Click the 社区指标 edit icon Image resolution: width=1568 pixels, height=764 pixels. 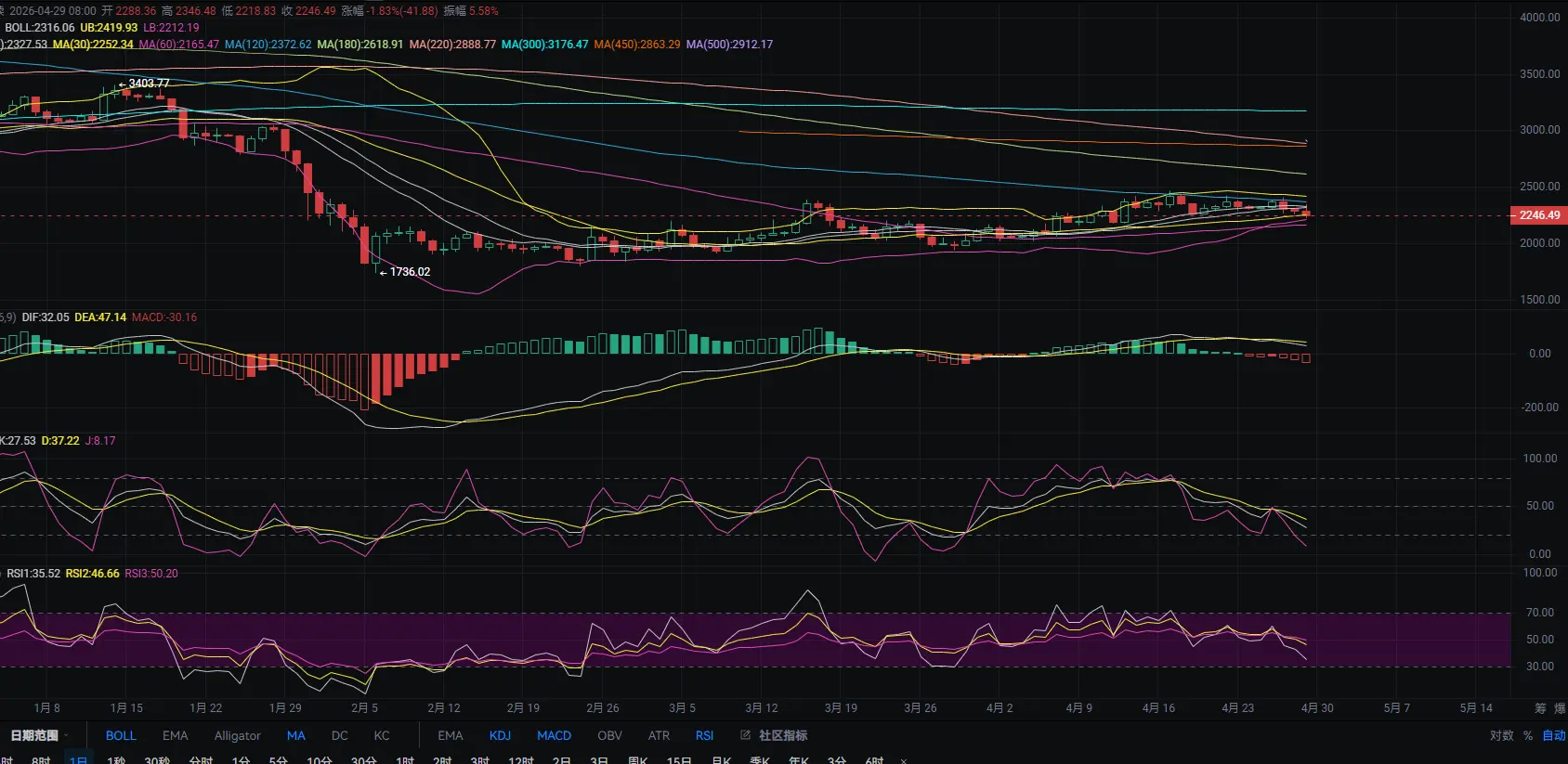coord(745,735)
